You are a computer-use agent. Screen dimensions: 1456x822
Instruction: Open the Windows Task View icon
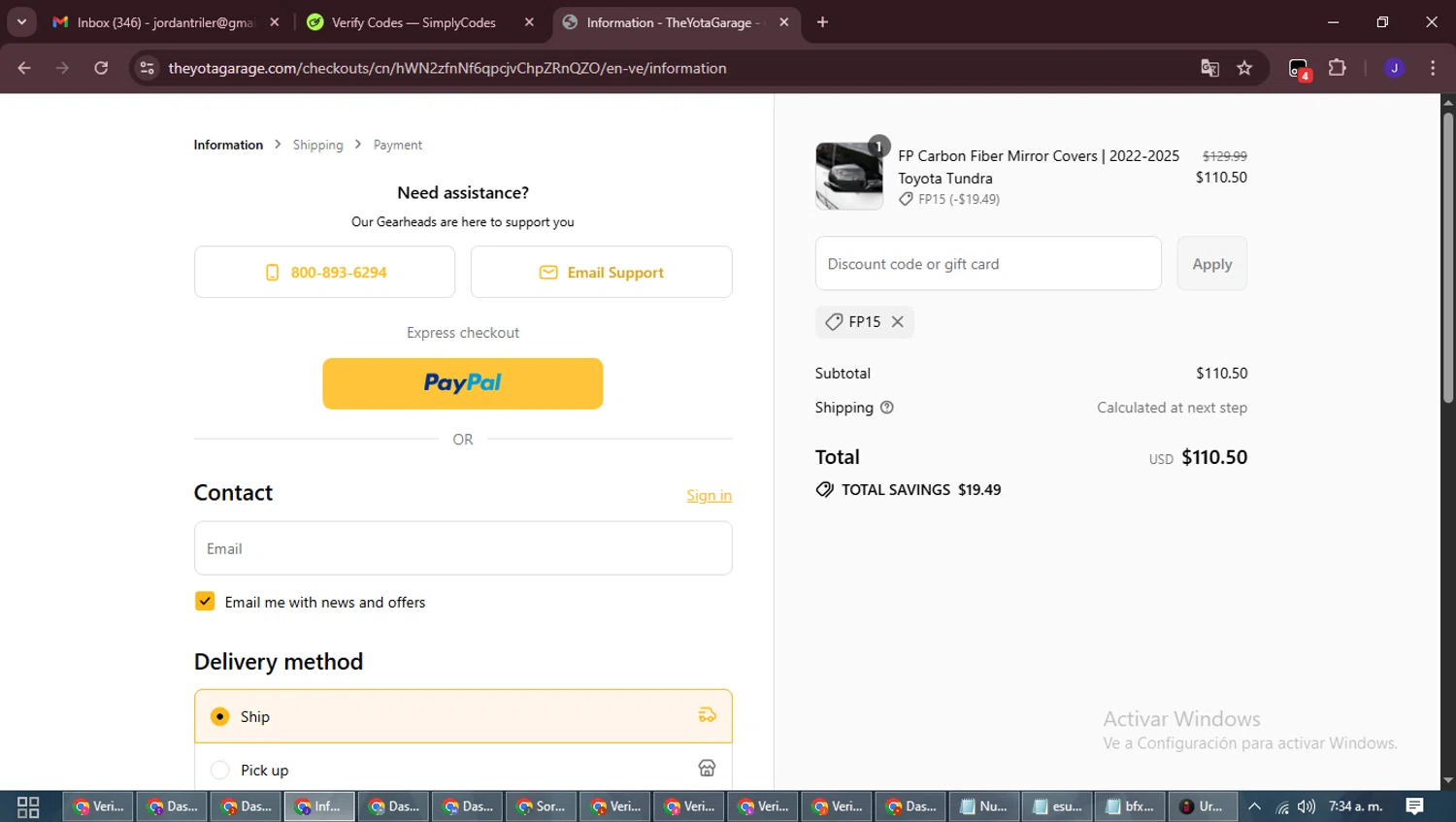[28, 806]
